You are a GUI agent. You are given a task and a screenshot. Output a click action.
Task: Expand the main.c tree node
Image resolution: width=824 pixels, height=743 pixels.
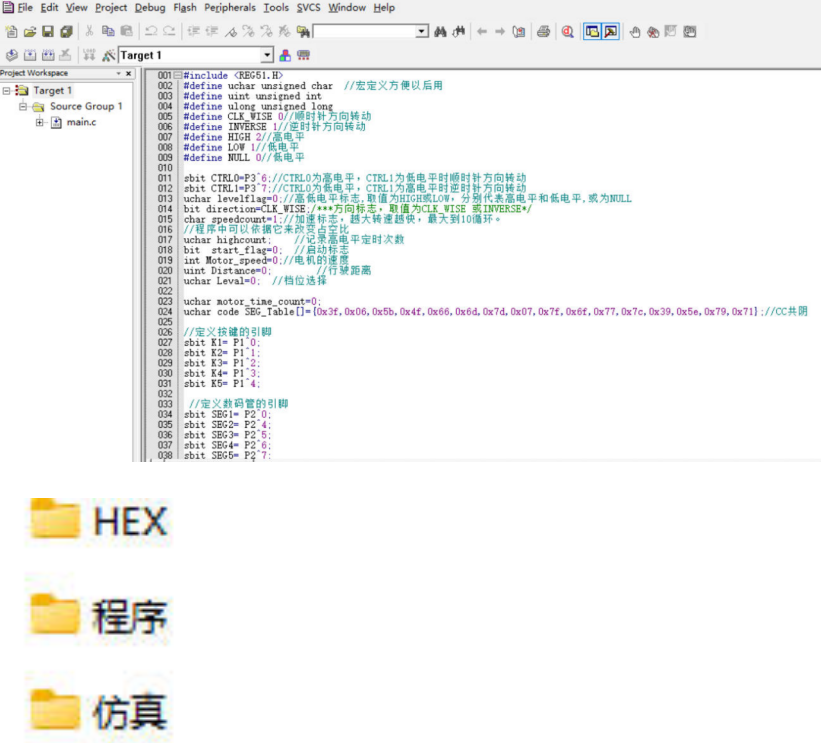click(39, 122)
